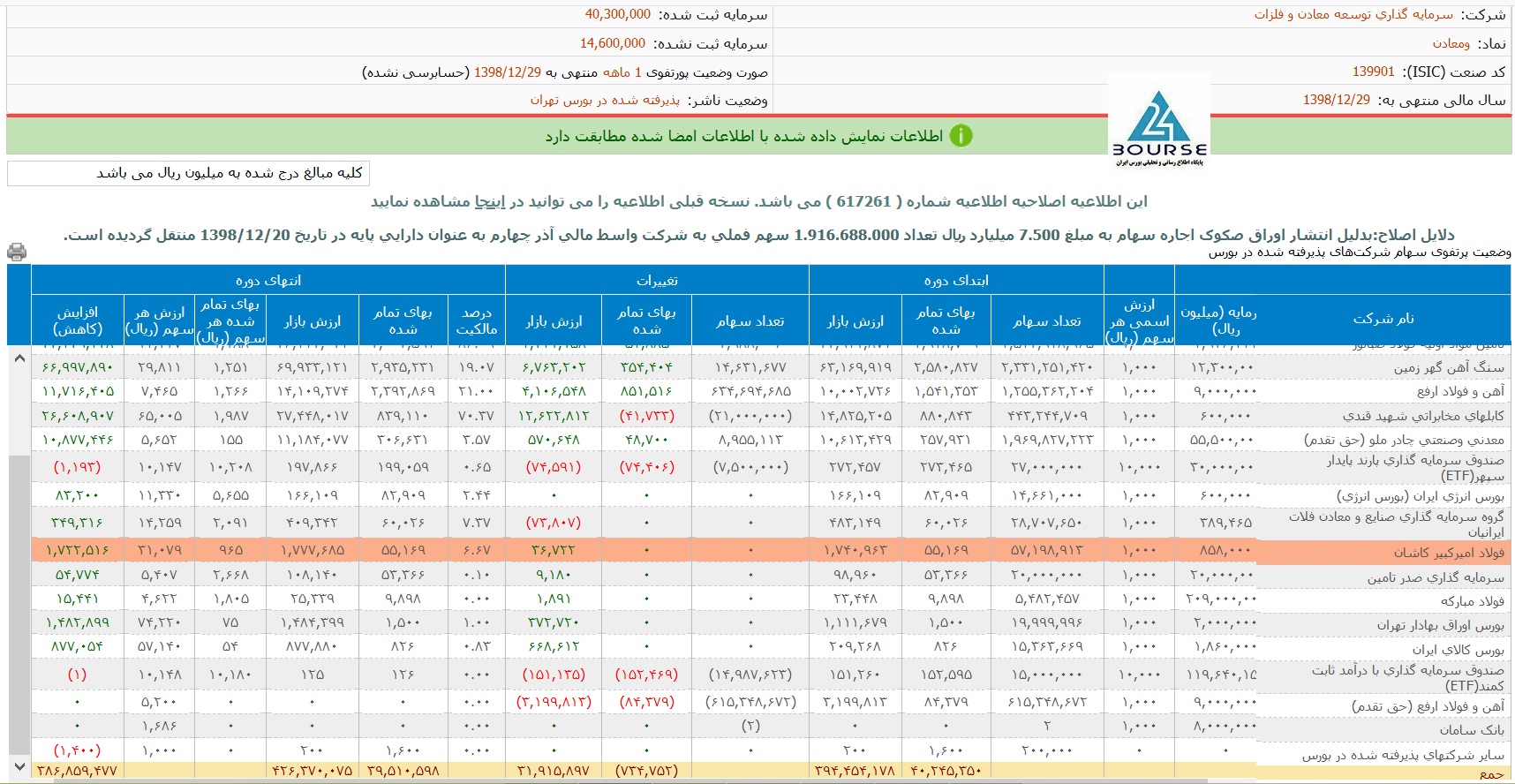
Task: Click highlighted increase value ۱,۷۲۲,۵۱۶
Action: 78,550
